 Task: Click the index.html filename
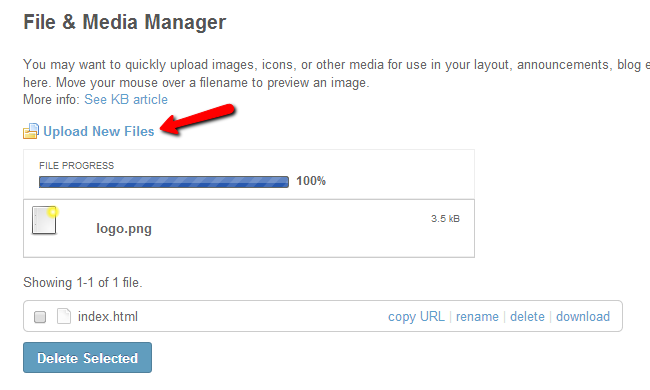click(x=108, y=317)
